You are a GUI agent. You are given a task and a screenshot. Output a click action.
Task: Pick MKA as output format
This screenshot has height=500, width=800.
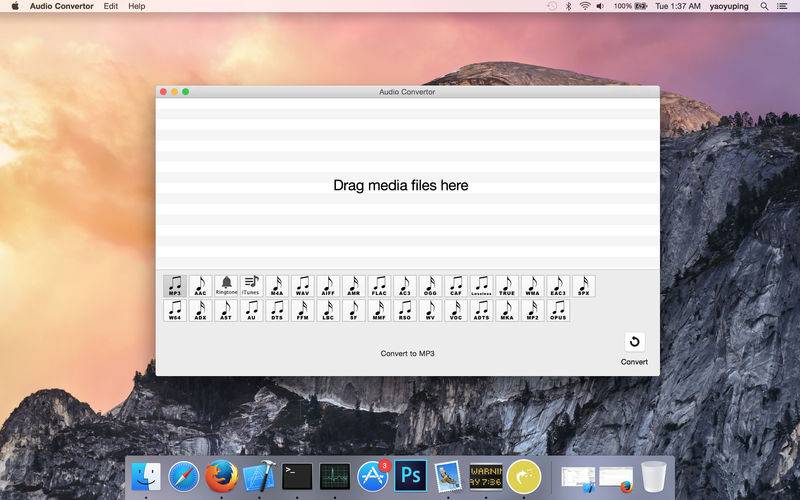click(x=507, y=310)
